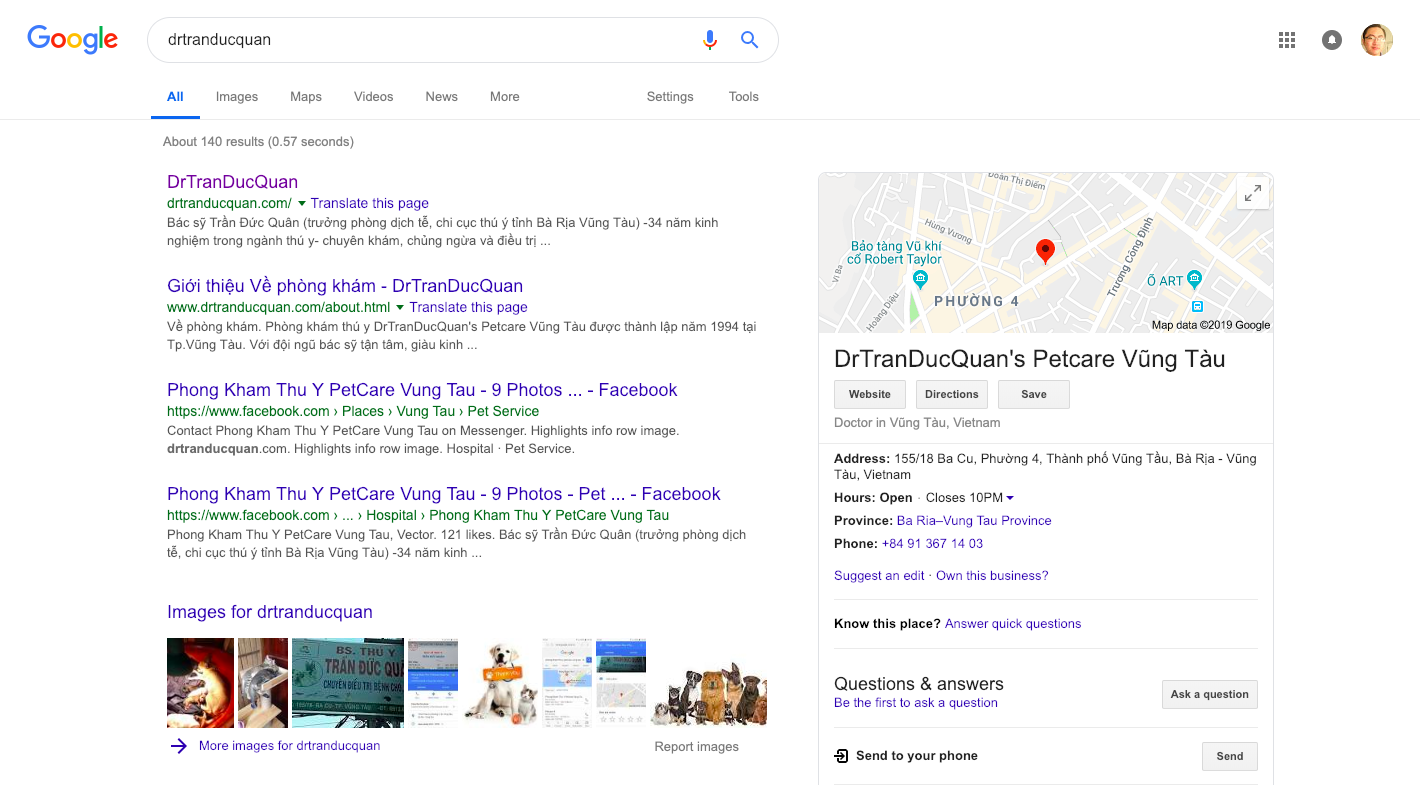This screenshot has width=1420, height=785.
Task: Open the Google apps grid
Action: (1287, 40)
